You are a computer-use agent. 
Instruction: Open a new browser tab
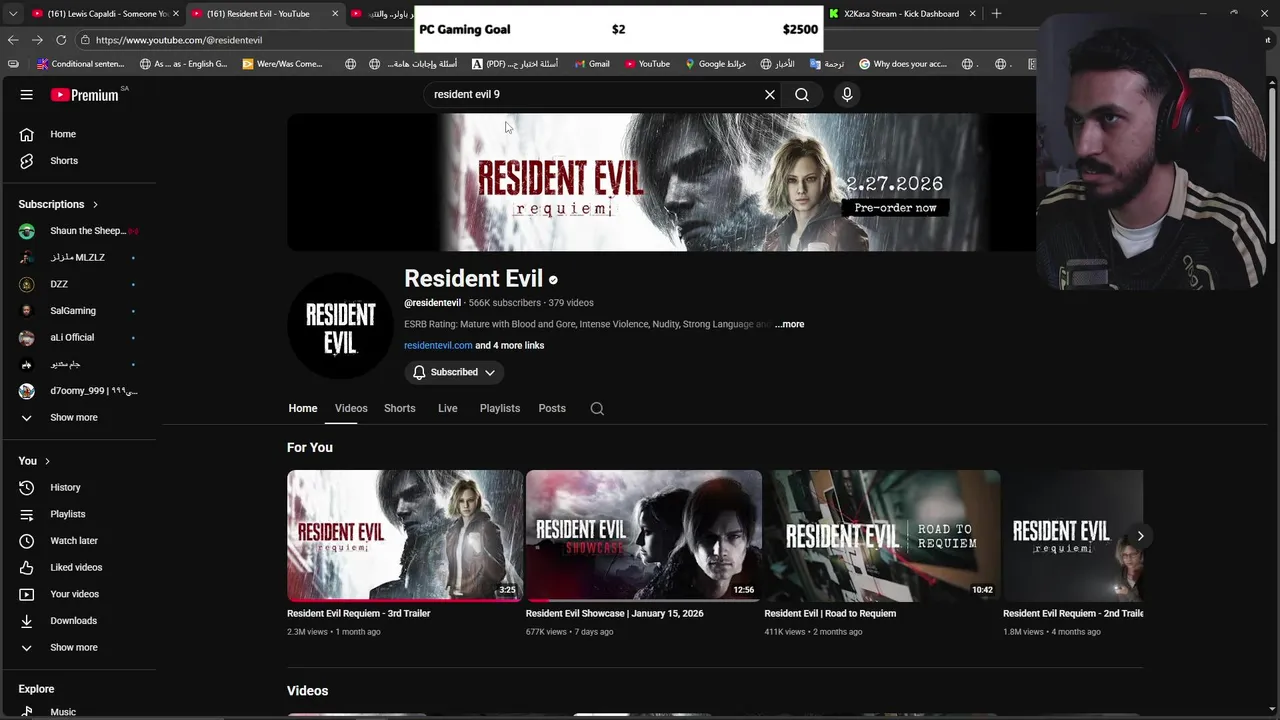tap(996, 14)
